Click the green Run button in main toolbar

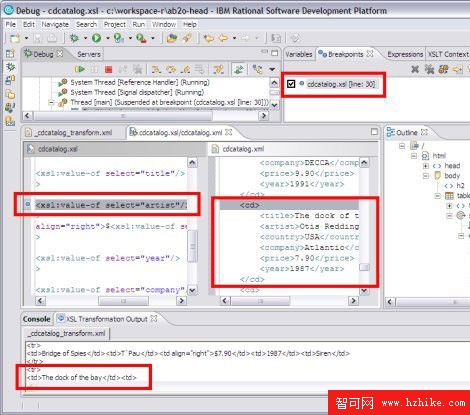point(97,38)
